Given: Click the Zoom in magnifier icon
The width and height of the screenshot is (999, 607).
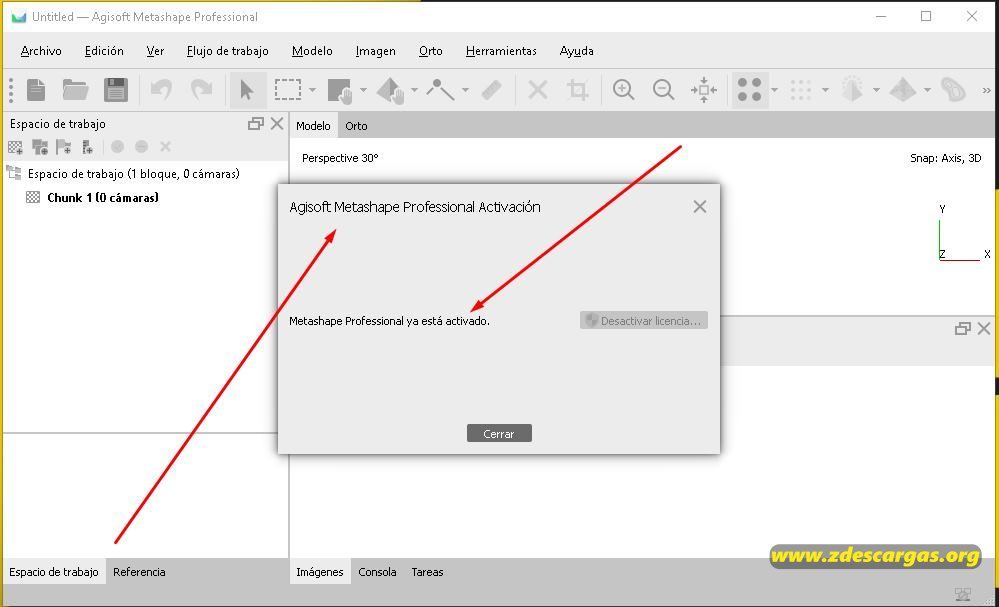Looking at the screenshot, I should pos(623,90).
